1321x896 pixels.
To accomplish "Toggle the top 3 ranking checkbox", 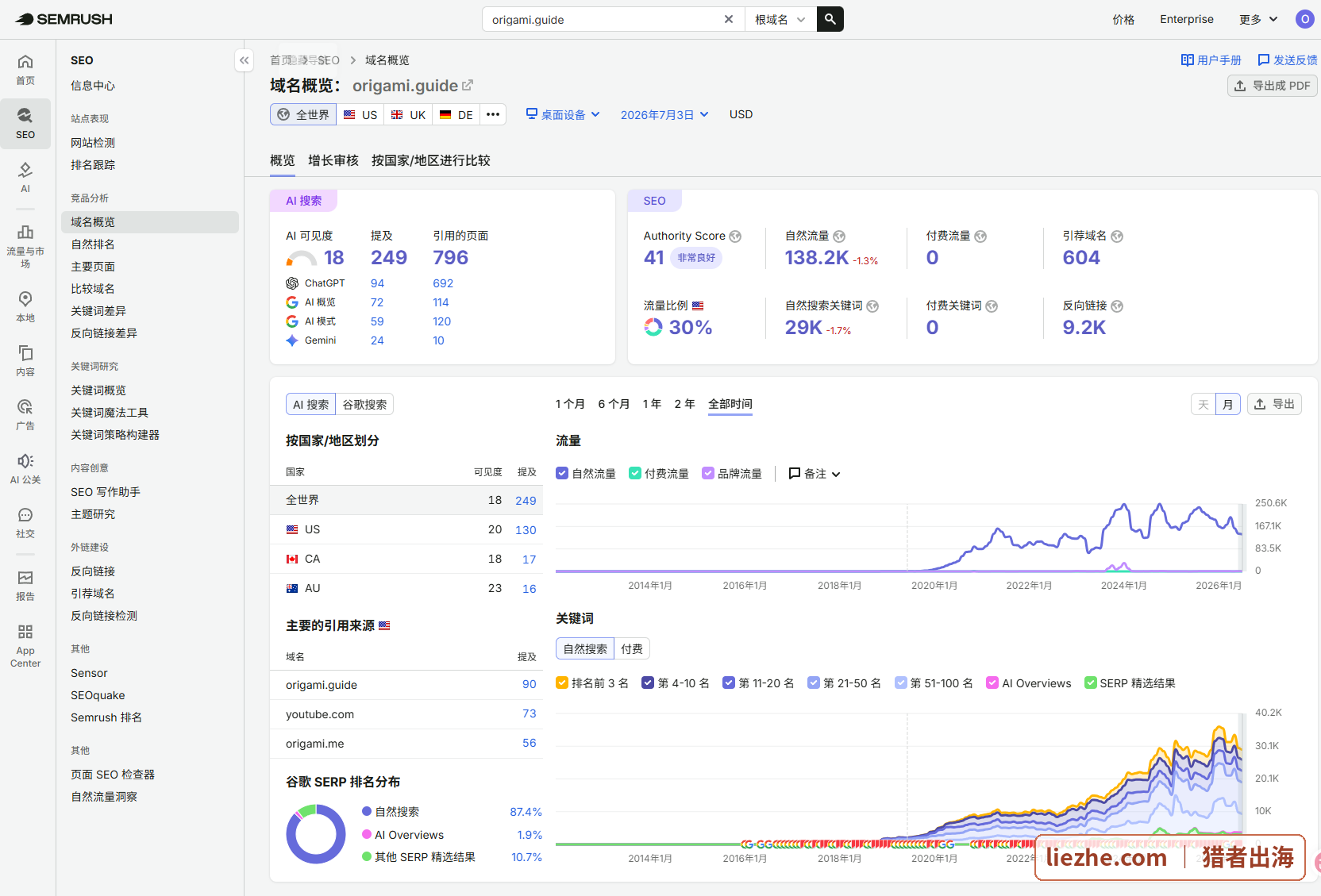I will point(562,683).
